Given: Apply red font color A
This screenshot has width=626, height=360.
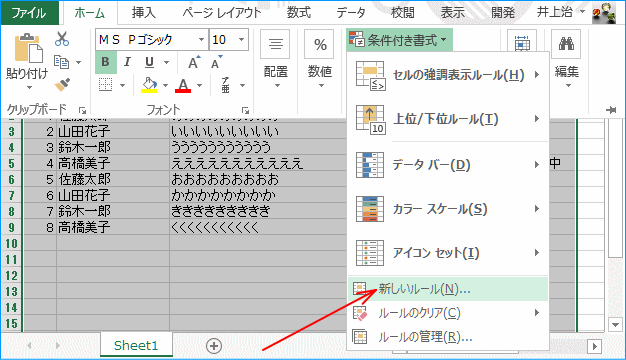Looking at the screenshot, I should click(x=183, y=85).
